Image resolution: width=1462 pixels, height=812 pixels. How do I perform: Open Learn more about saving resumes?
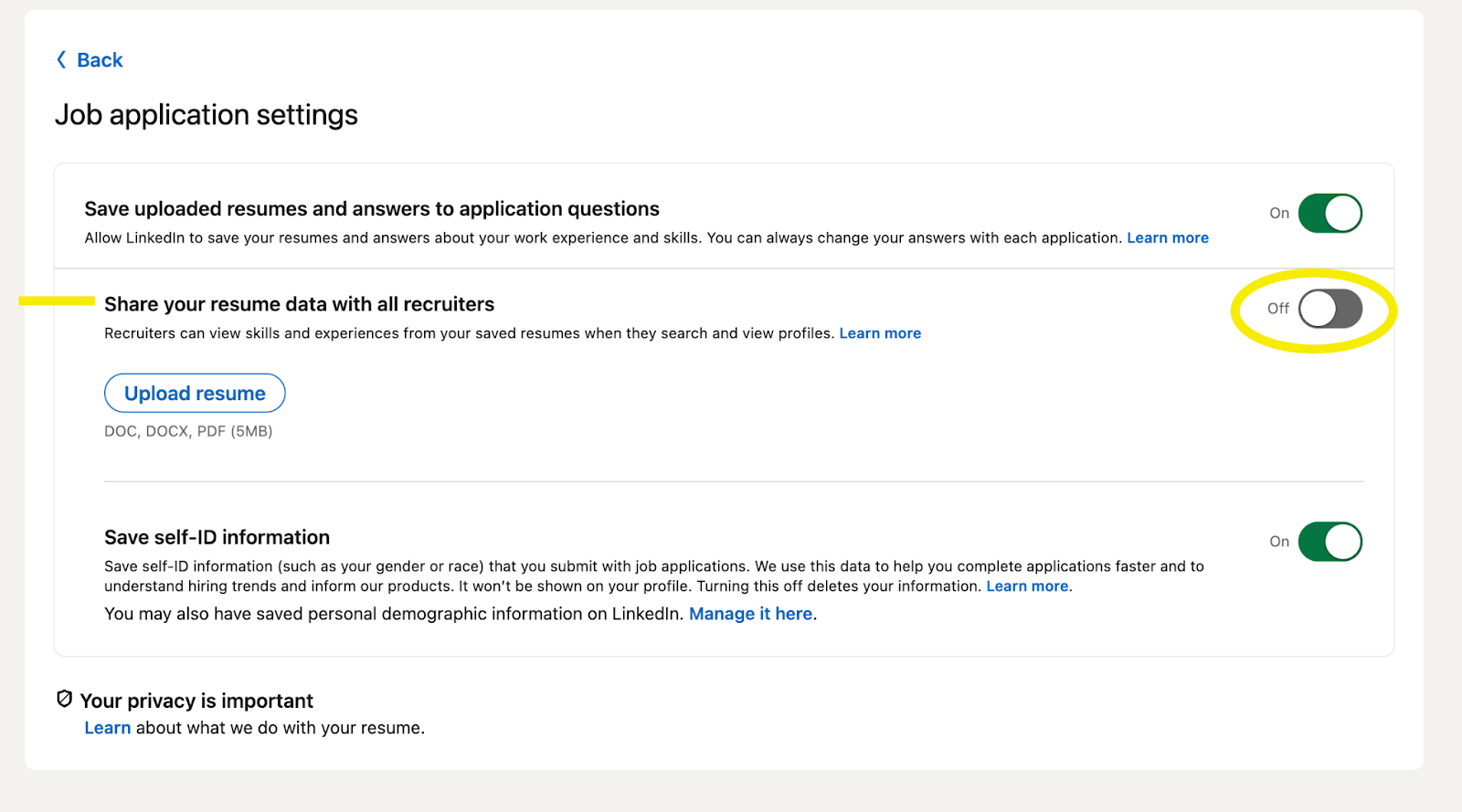[1167, 237]
